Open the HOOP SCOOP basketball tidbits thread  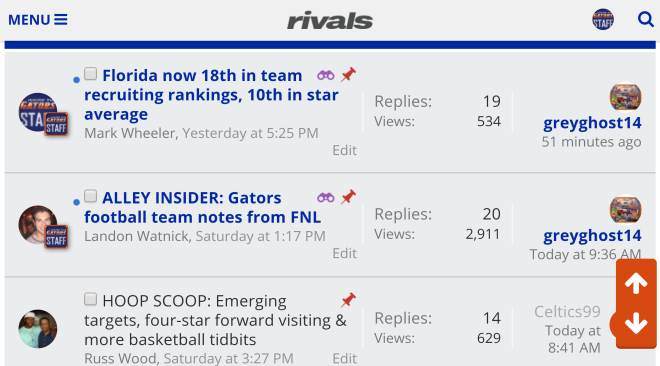tap(215, 320)
